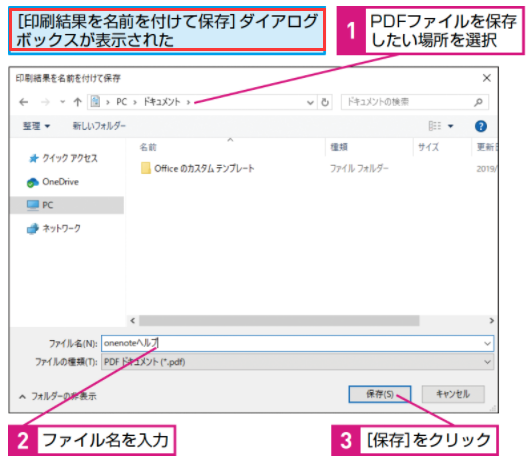
Task: Click the forward navigation arrow
Action: (x=45, y=102)
